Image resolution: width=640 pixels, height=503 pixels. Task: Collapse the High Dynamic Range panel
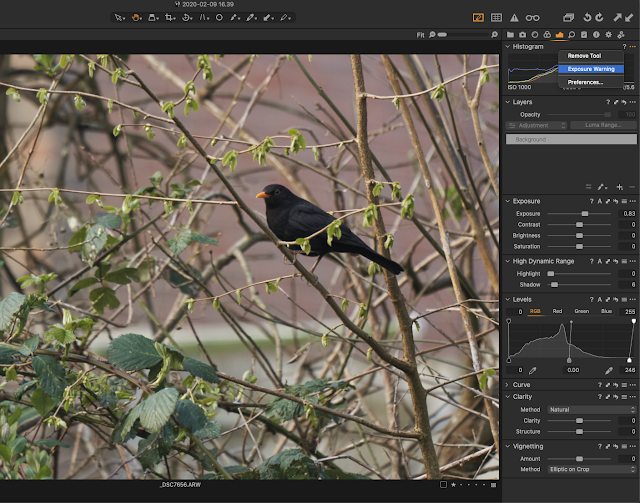tap(508, 261)
